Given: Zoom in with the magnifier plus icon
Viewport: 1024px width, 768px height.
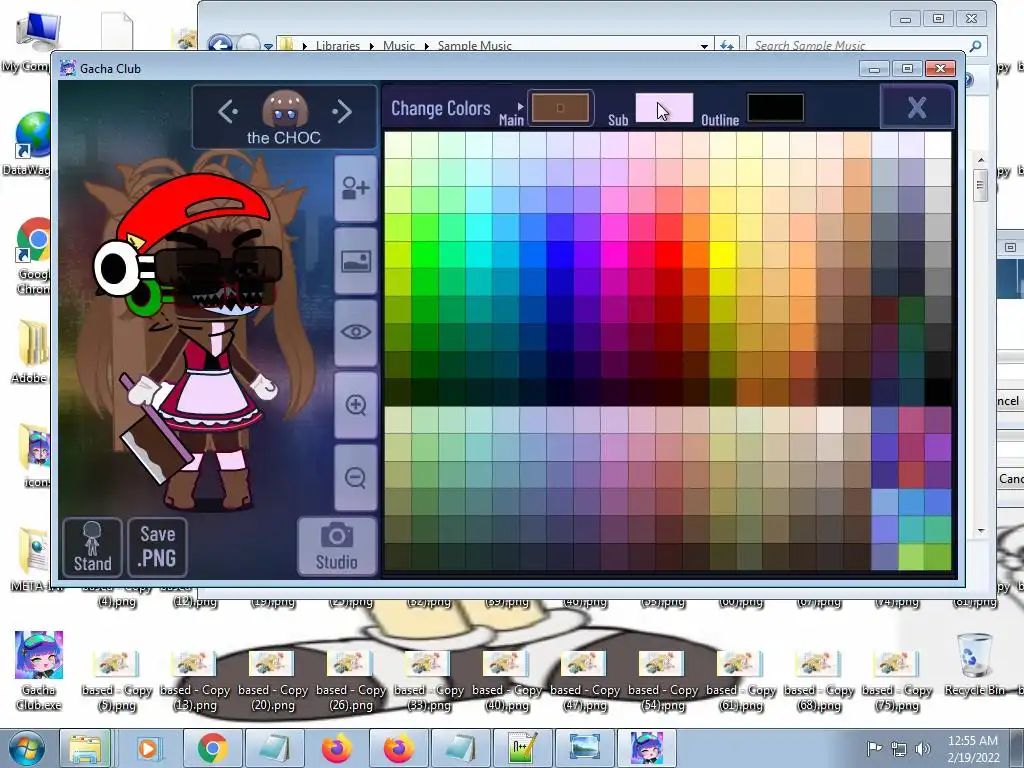Looking at the screenshot, I should tap(355, 405).
